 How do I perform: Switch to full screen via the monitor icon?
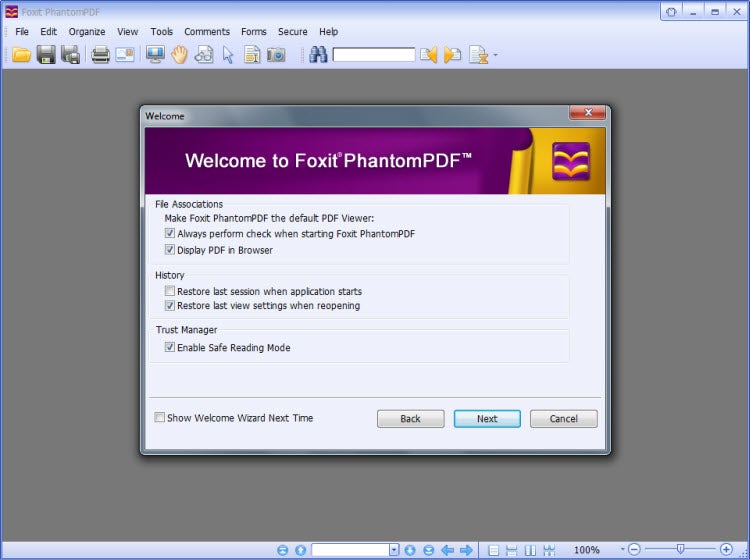pyautogui.click(x=155, y=55)
